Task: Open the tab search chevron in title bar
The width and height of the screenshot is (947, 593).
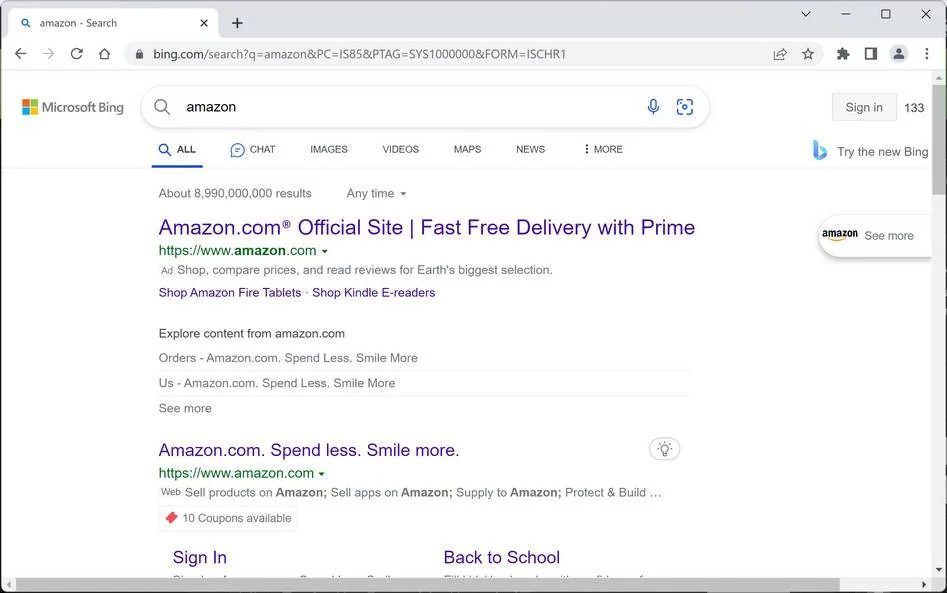Action: [x=806, y=14]
